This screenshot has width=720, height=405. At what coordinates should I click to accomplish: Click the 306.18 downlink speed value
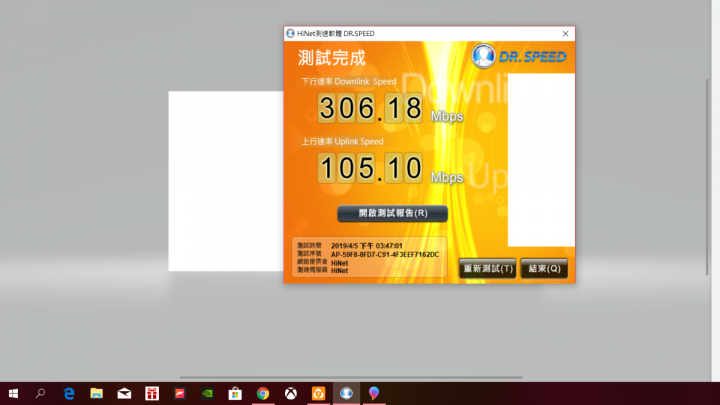click(370, 108)
